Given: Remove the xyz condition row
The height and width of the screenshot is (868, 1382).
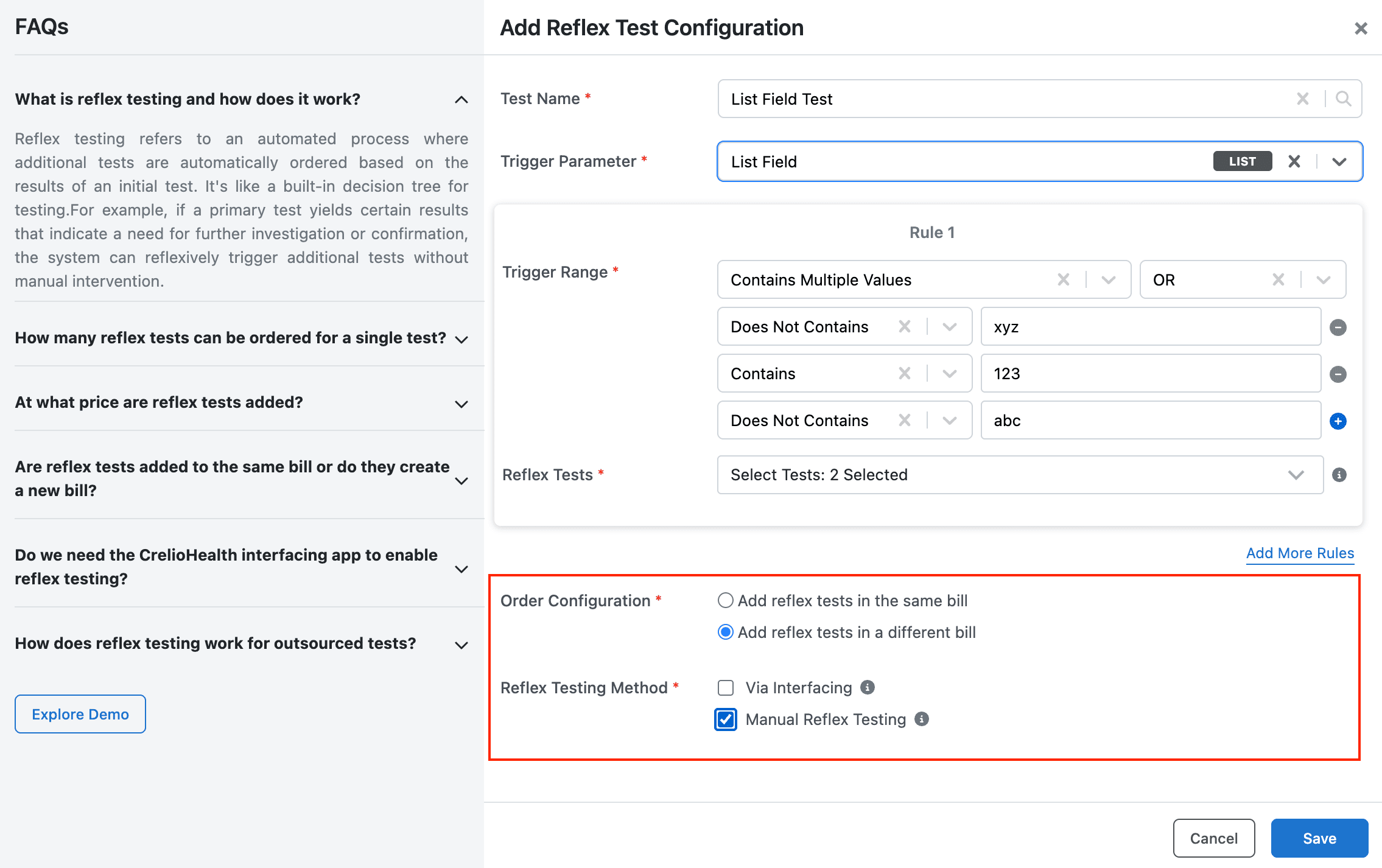Looking at the screenshot, I should [x=1338, y=327].
